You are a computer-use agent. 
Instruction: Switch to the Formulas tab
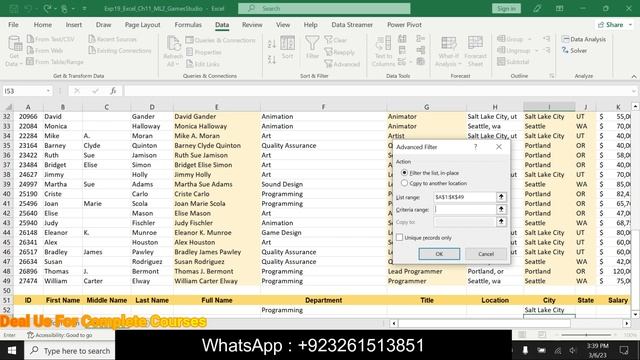pyautogui.click(x=188, y=25)
